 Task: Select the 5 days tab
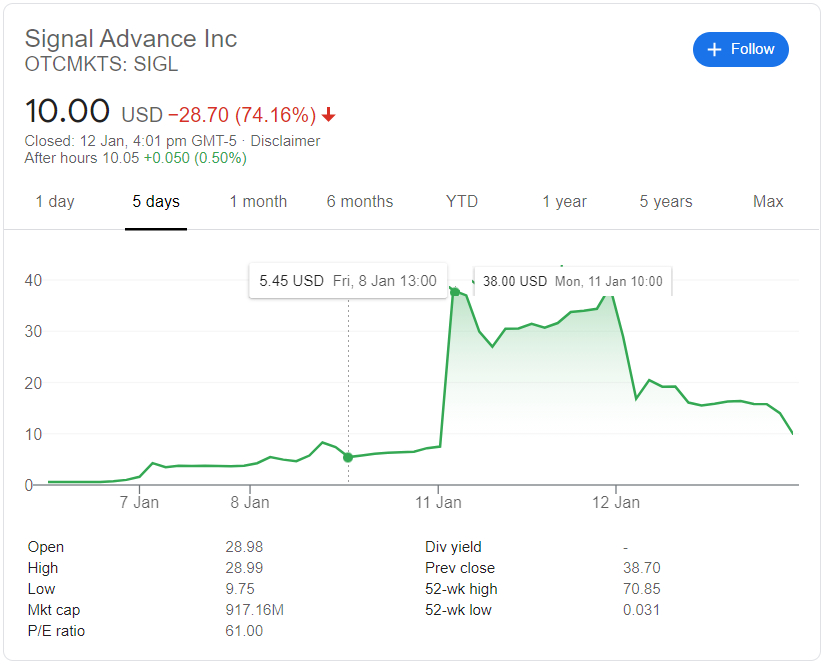point(156,202)
